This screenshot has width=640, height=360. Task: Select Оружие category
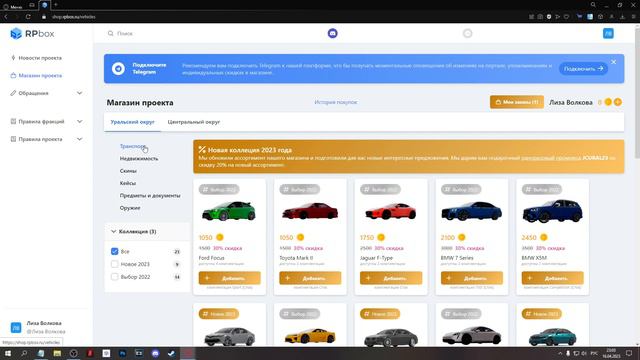[130, 208]
